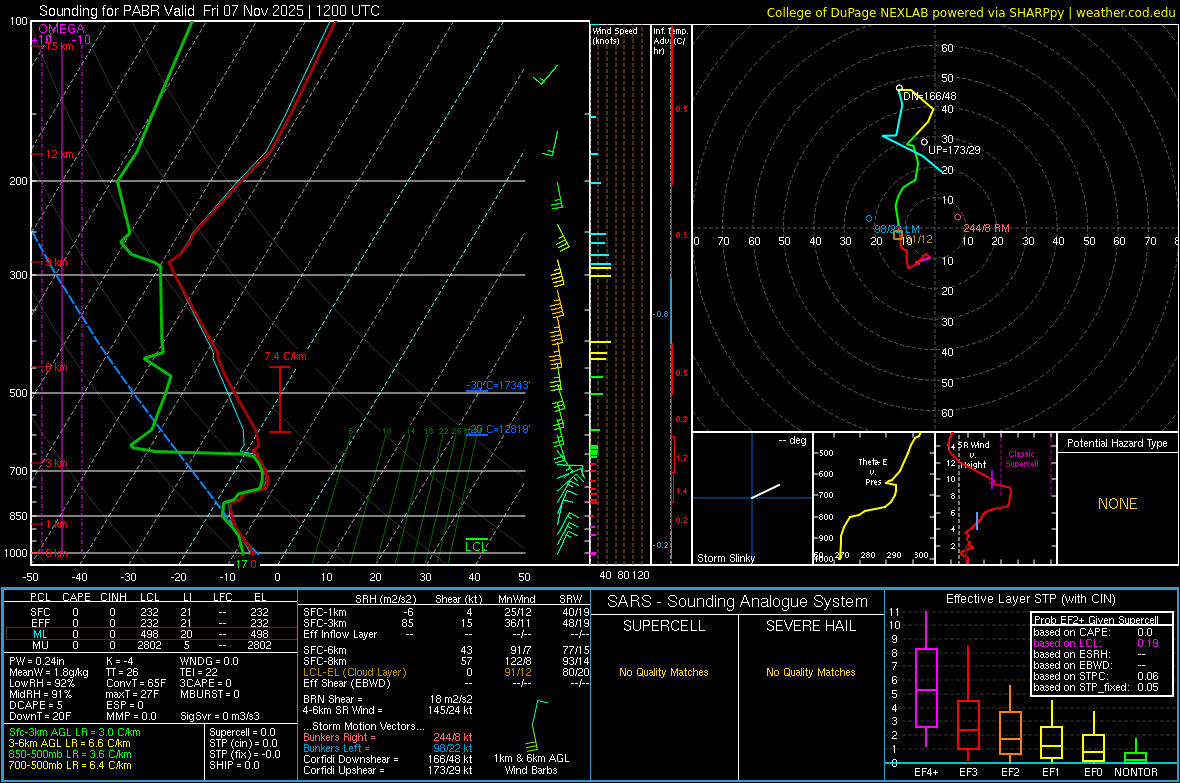
Task: Click the 700-500mb LR line
Action: pos(70,765)
